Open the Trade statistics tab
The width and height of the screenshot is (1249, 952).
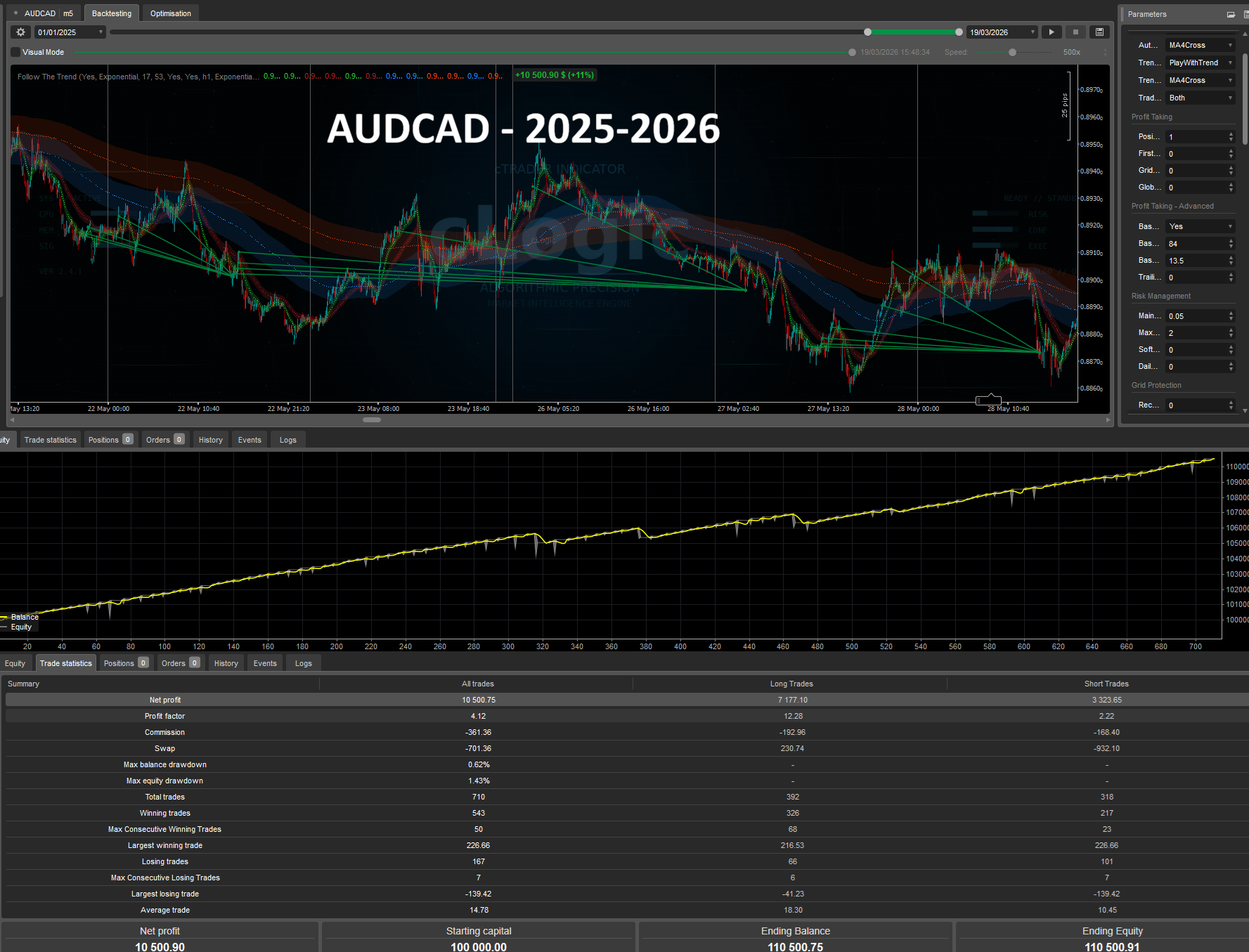tap(65, 663)
